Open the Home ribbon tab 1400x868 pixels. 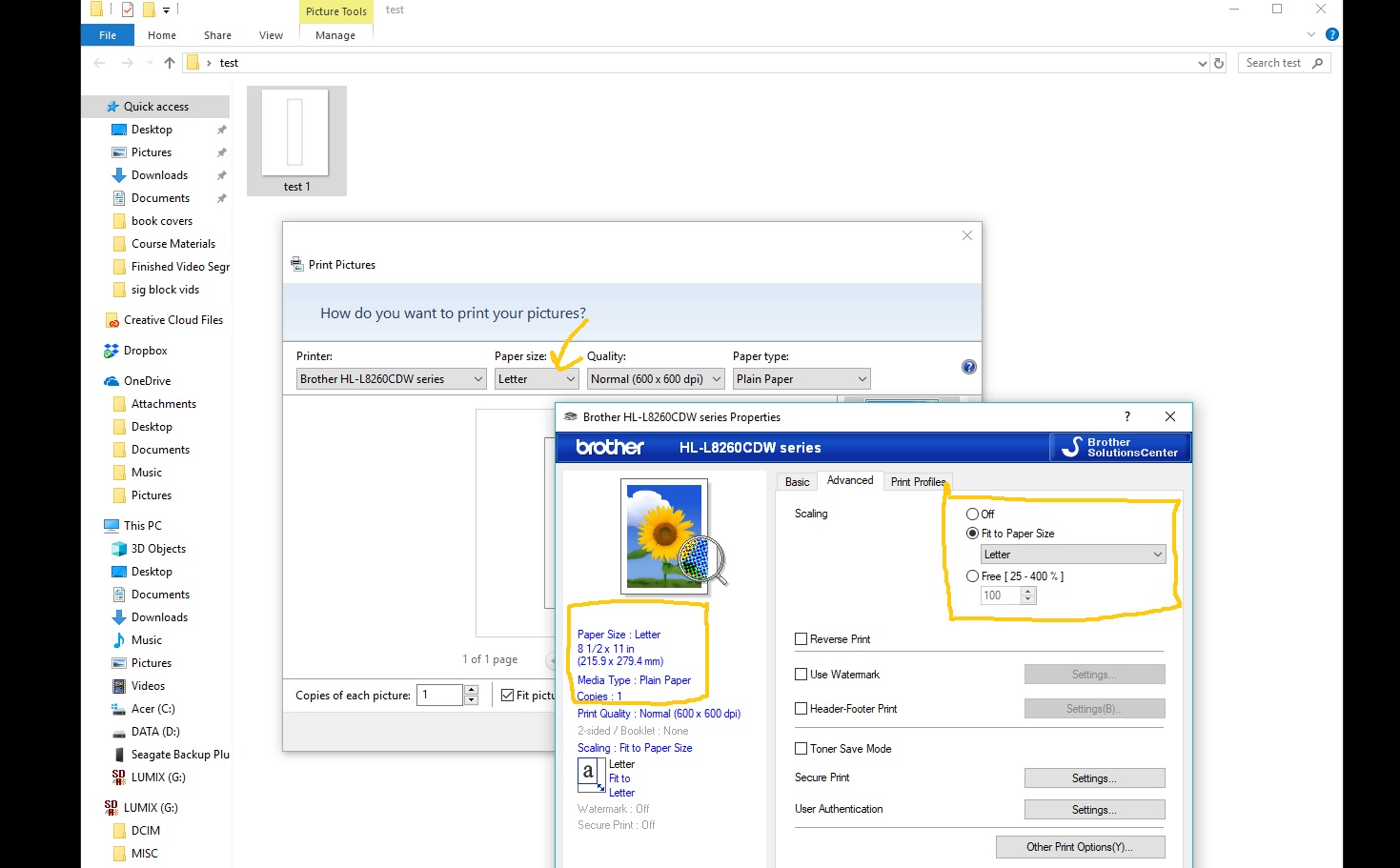click(162, 35)
